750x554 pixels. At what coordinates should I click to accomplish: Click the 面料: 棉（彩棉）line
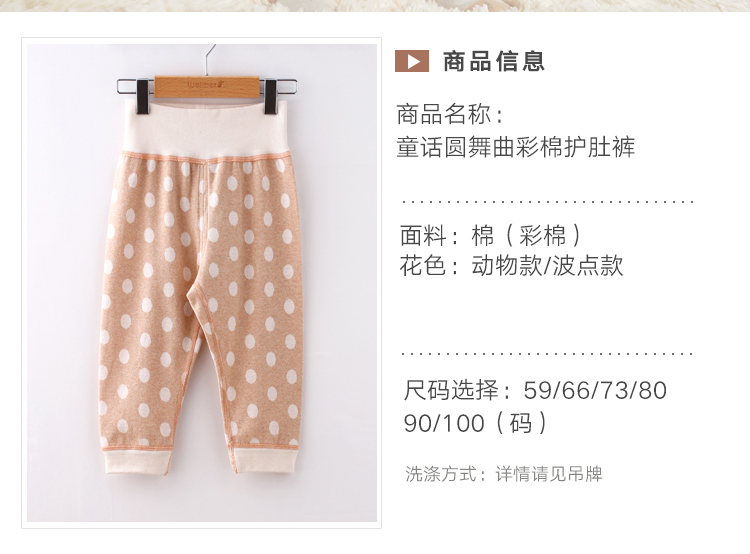(491, 235)
